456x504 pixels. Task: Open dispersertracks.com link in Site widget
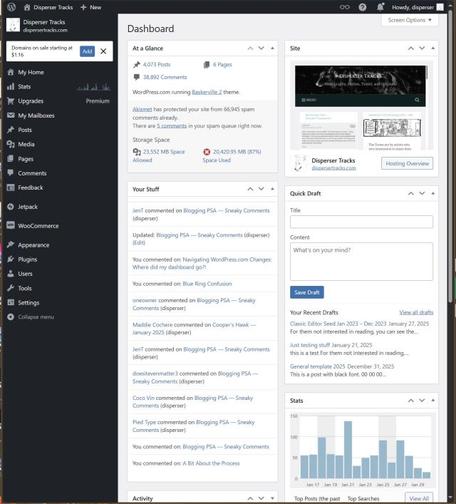click(334, 168)
